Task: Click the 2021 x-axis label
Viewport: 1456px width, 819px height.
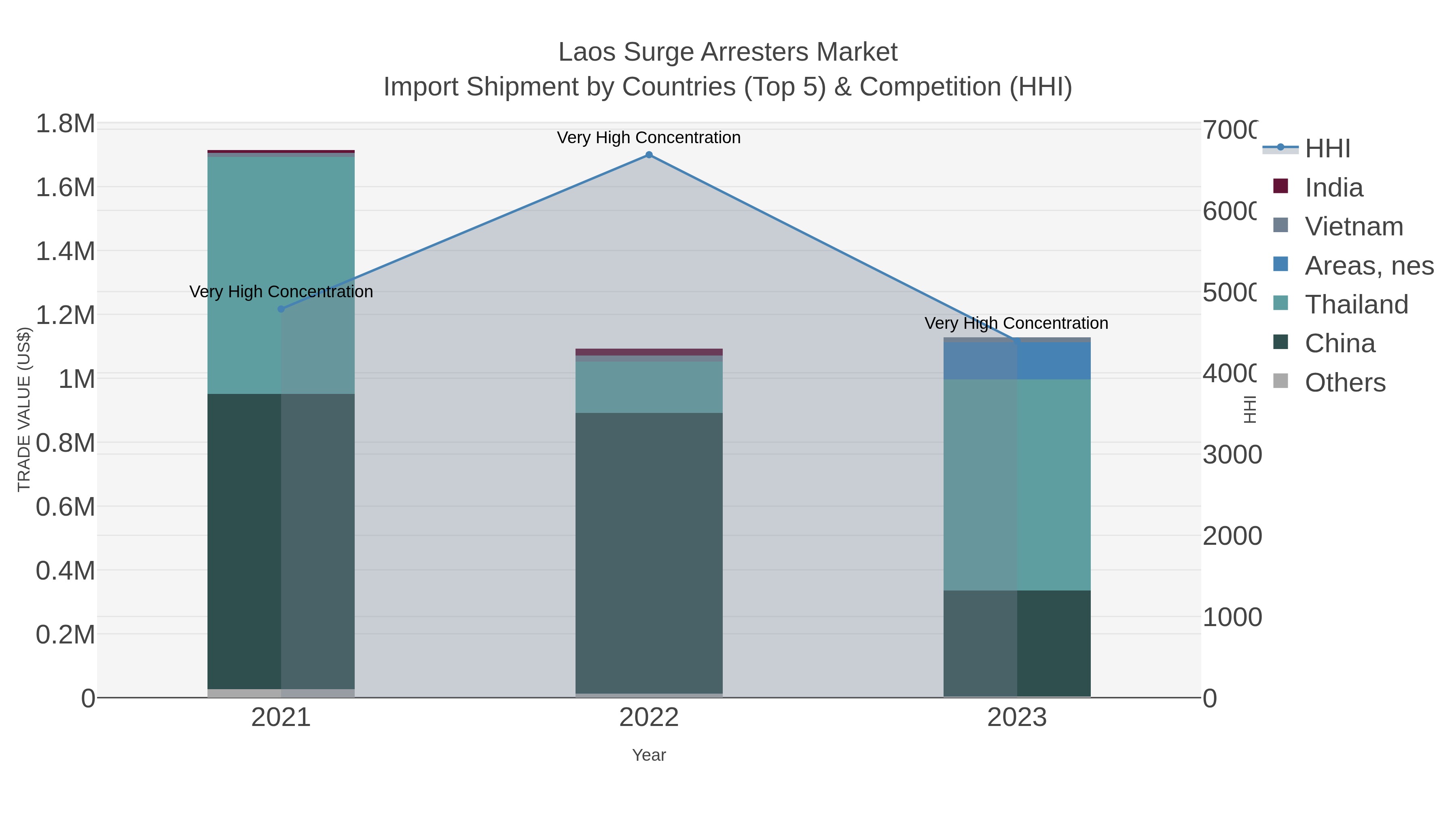Action: click(x=281, y=718)
